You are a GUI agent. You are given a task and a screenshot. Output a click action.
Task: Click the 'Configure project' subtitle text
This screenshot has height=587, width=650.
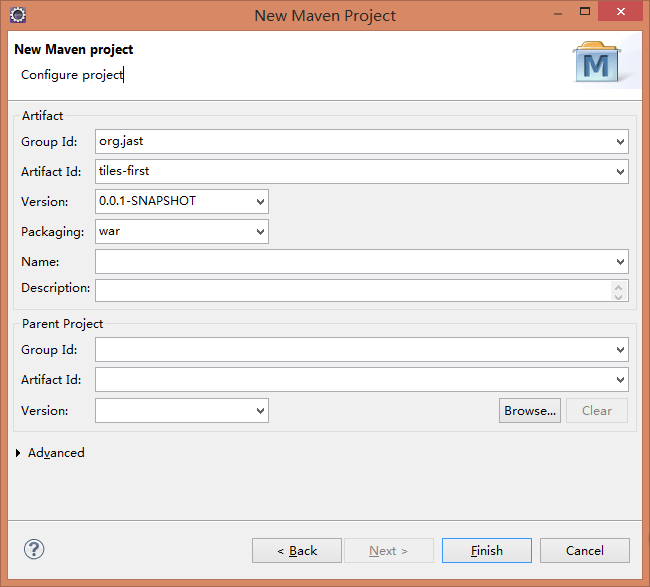click(x=72, y=75)
